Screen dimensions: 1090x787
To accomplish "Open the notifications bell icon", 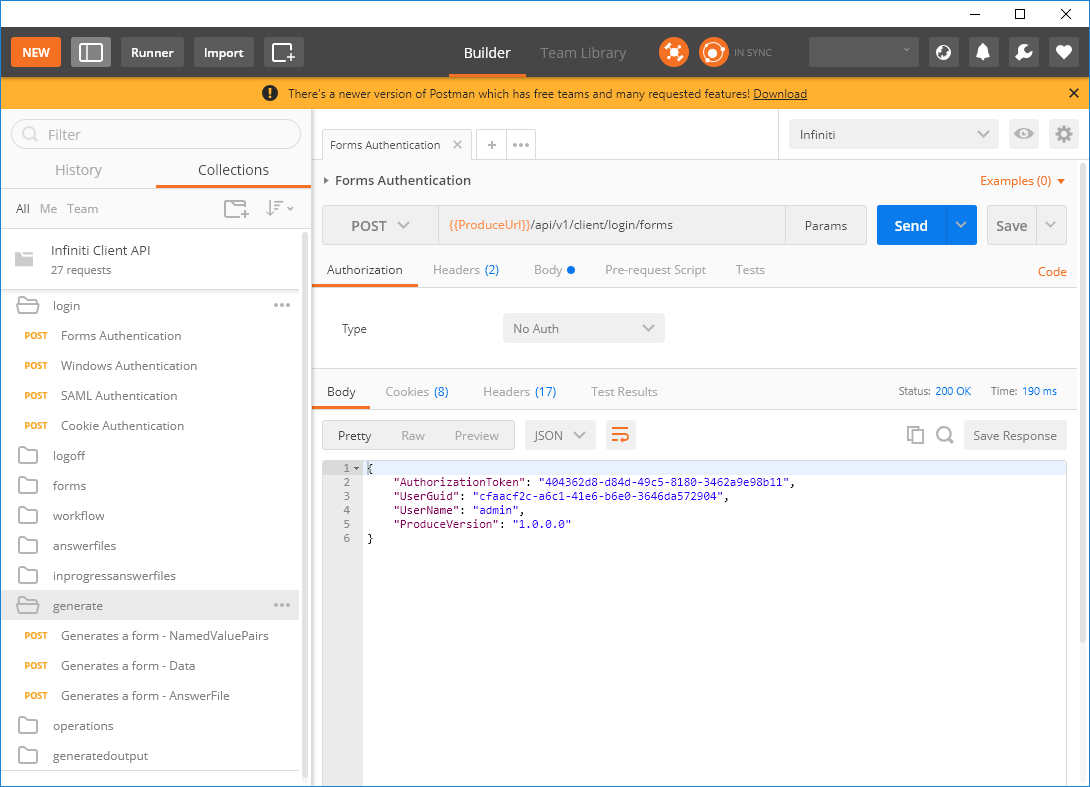I will 983,52.
